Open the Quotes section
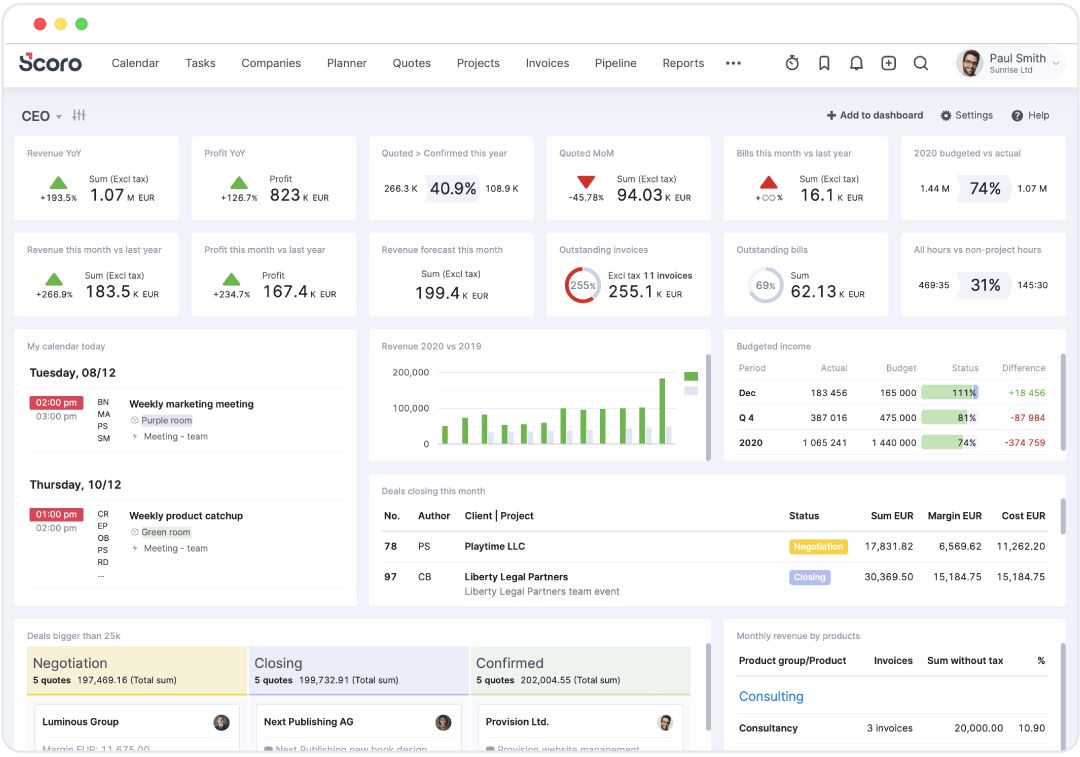The height and width of the screenshot is (757, 1080). pos(411,62)
